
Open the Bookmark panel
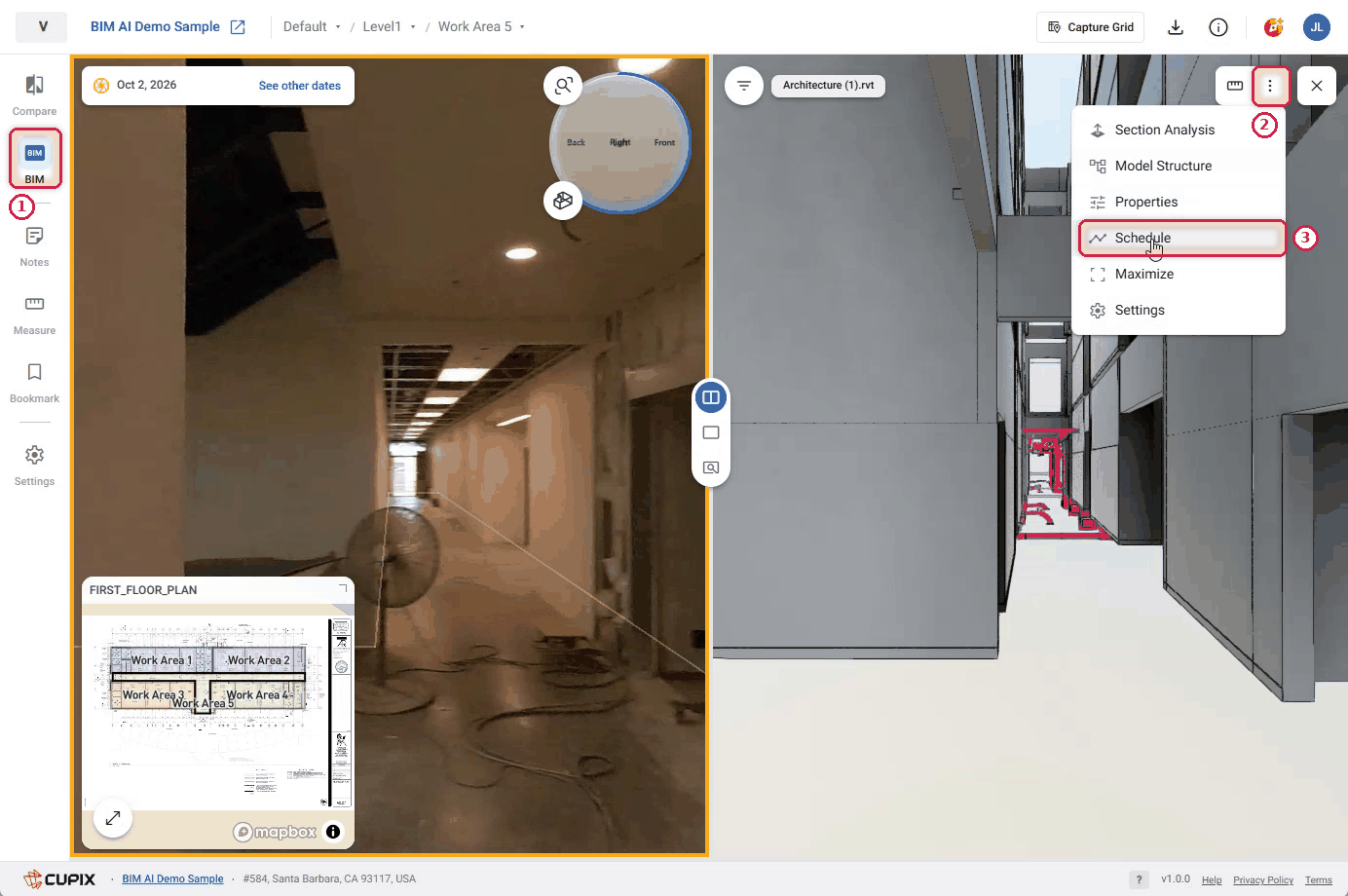click(x=34, y=383)
